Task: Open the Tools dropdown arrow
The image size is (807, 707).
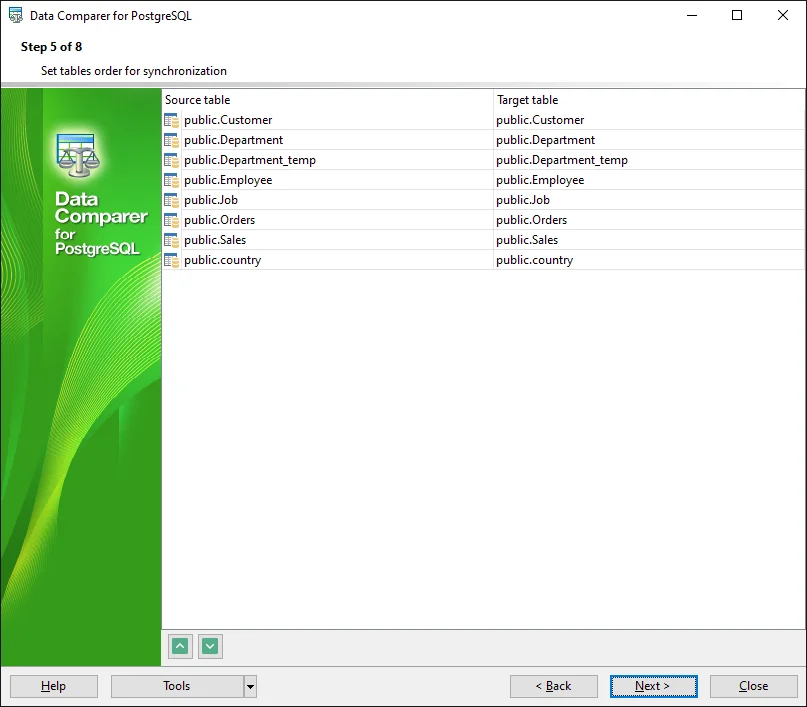Action: pos(250,686)
